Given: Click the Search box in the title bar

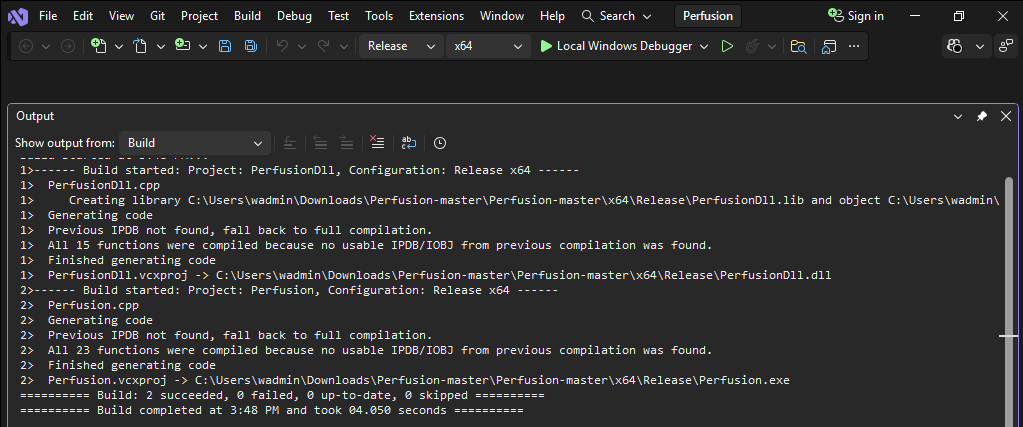Looking at the screenshot, I should (617, 16).
